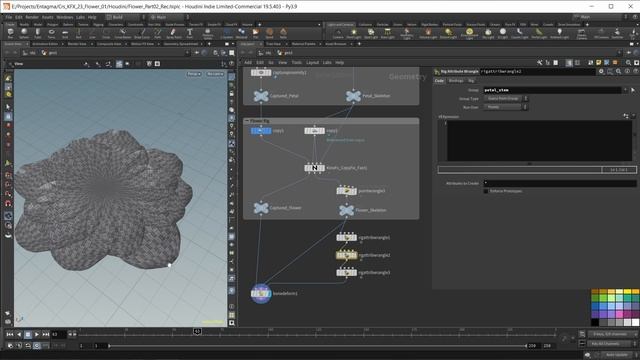Image resolution: width=640 pixels, height=360 pixels.
Task: Toggle the group selection arrow button
Action: click(633, 90)
